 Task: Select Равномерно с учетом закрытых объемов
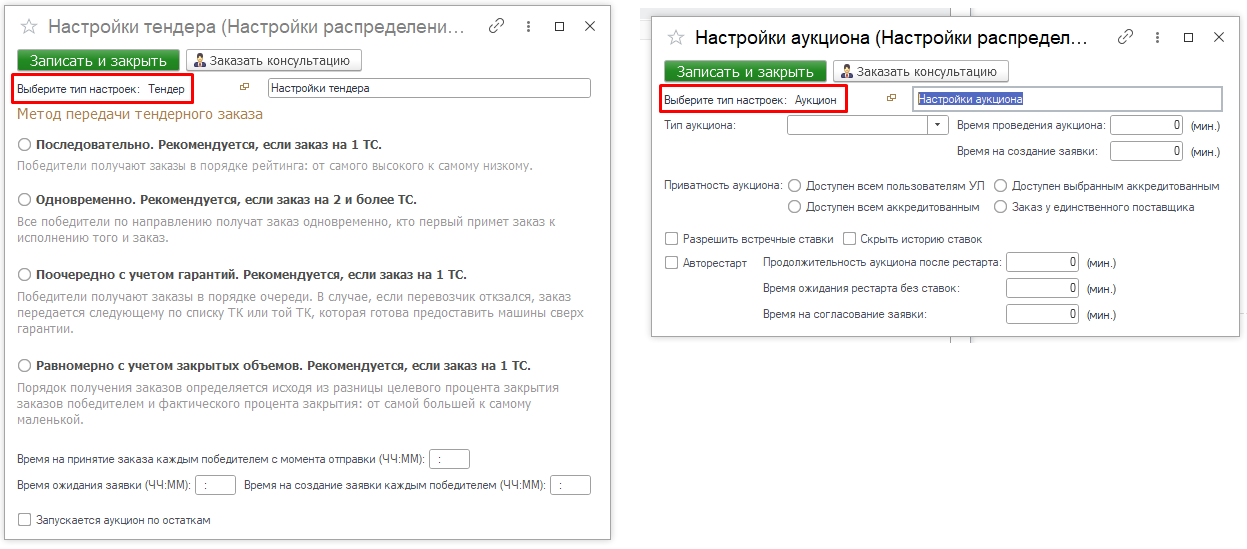coord(25,366)
